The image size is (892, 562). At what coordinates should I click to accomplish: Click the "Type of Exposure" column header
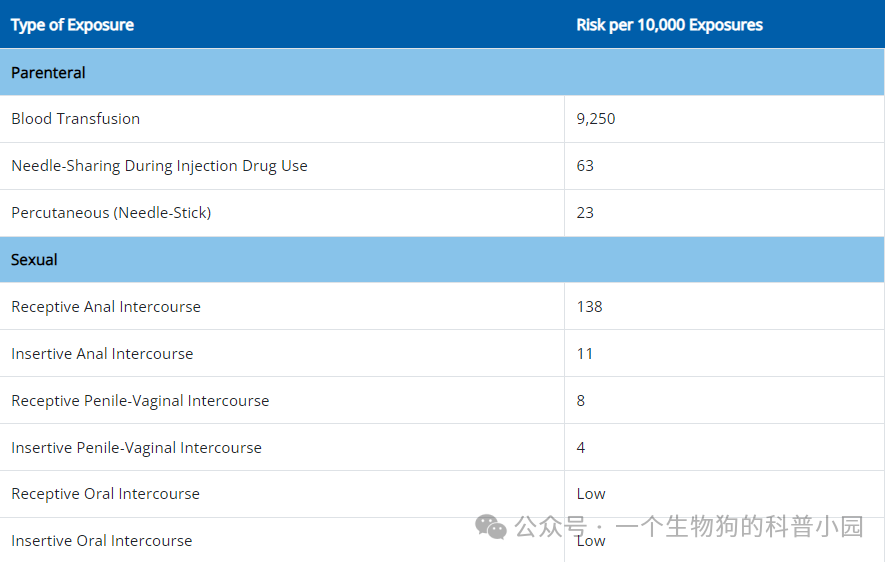[72, 25]
